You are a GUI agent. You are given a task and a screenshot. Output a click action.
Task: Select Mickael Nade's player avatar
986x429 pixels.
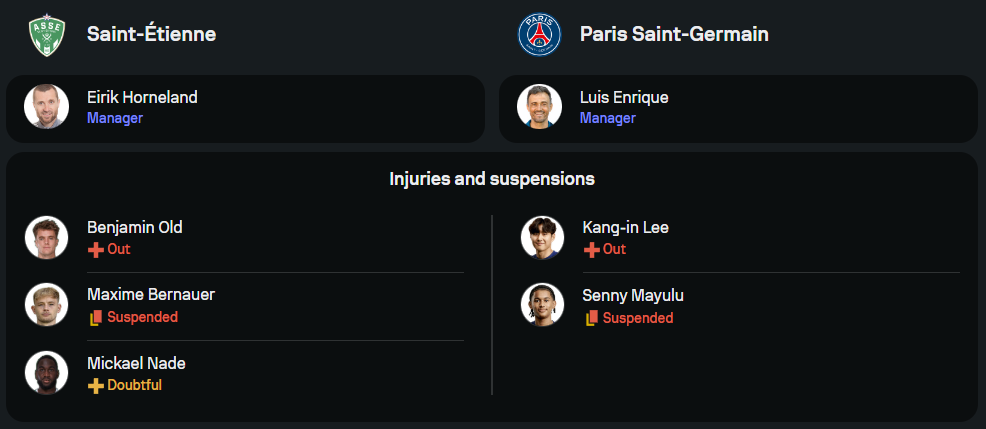tap(46, 373)
